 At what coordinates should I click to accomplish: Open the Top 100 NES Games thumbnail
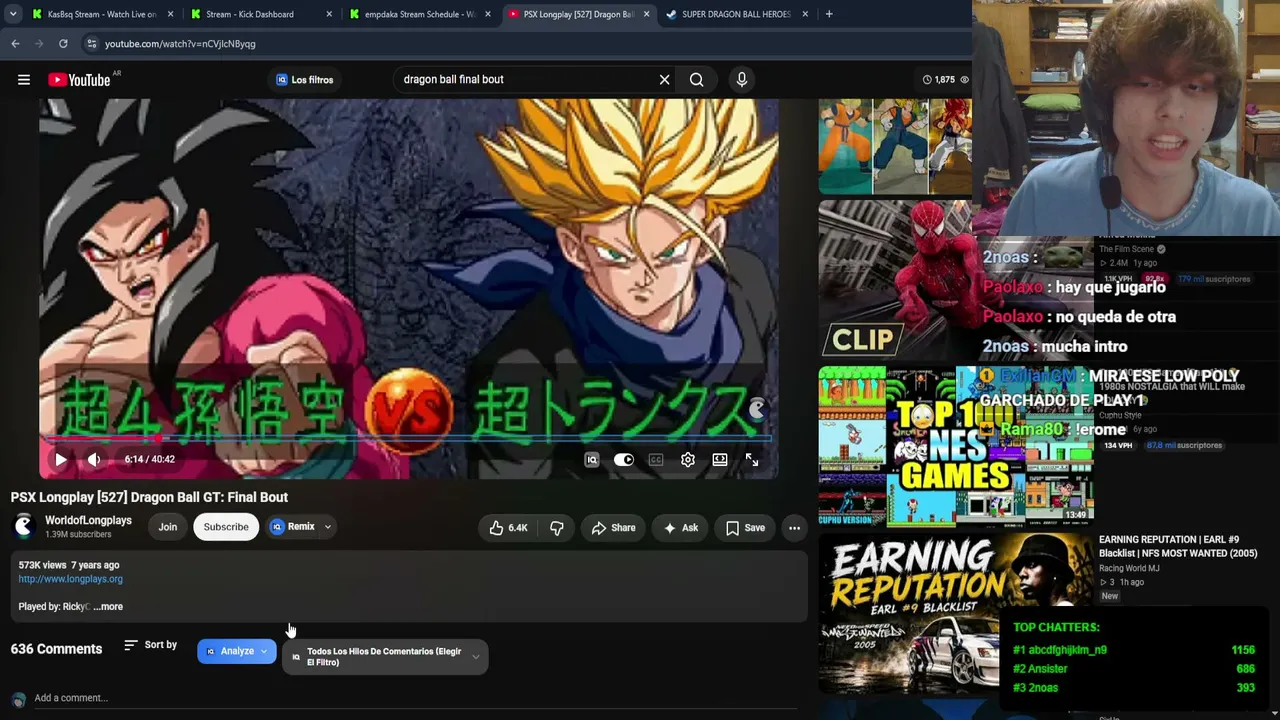(x=956, y=446)
